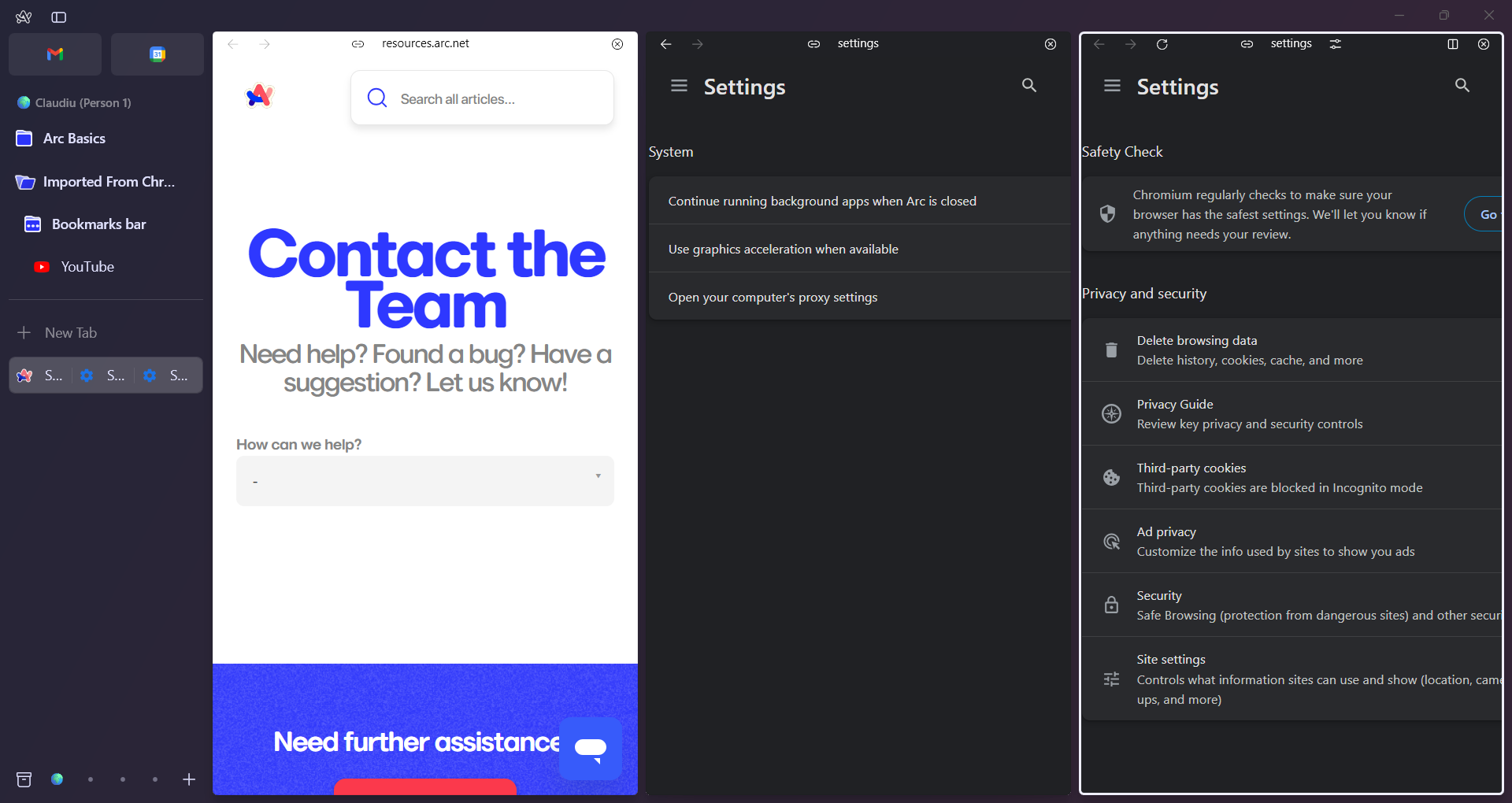The image size is (1512, 803).
Task: Click link icon in middle settings pane
Action: pyautogui.click(x=813, y=44)
